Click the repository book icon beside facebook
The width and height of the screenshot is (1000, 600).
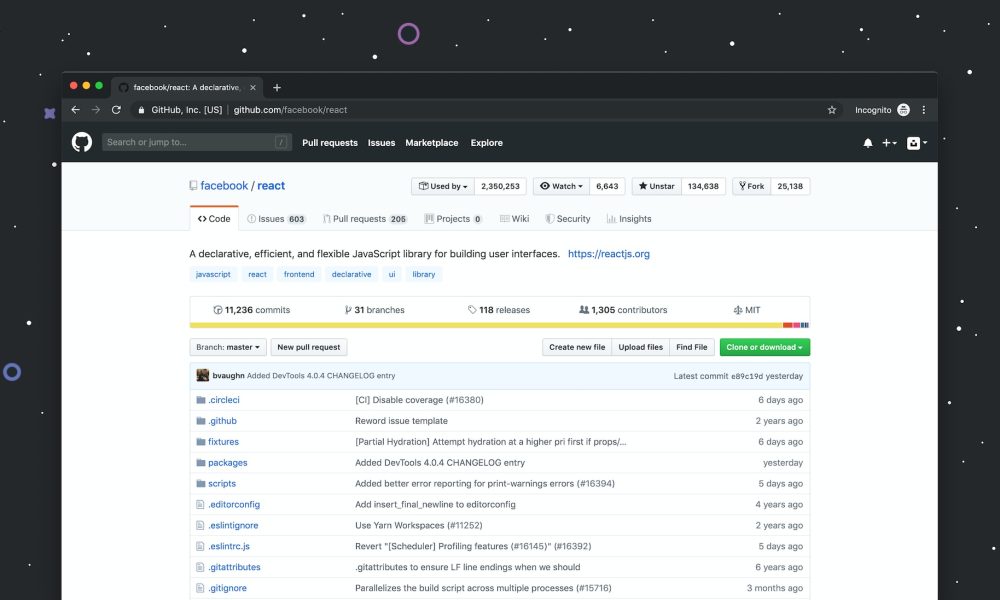tap(193, 186)
